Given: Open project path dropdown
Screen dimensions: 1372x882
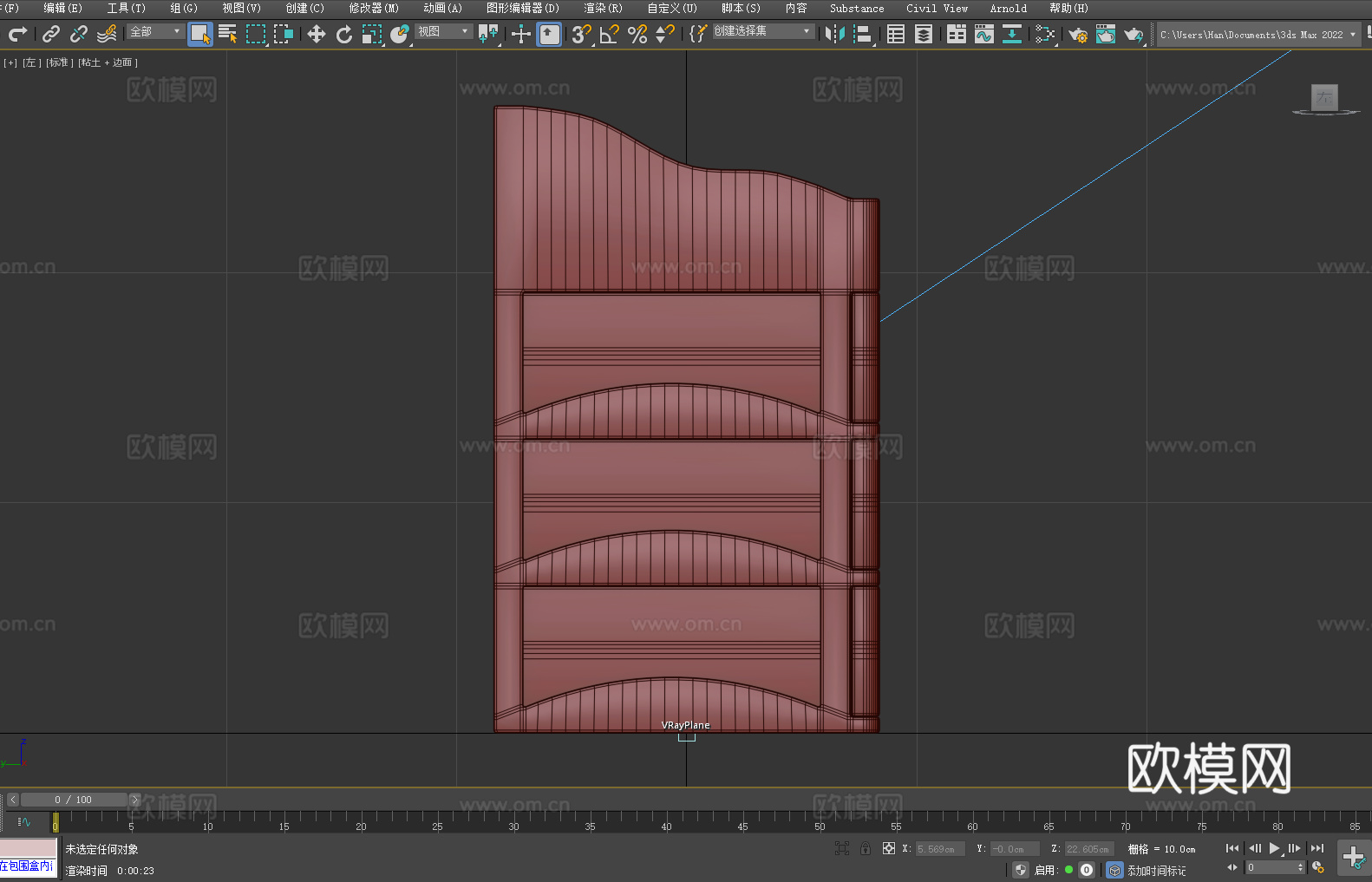Looking at the screenshot, I should tap(1258, 35).
